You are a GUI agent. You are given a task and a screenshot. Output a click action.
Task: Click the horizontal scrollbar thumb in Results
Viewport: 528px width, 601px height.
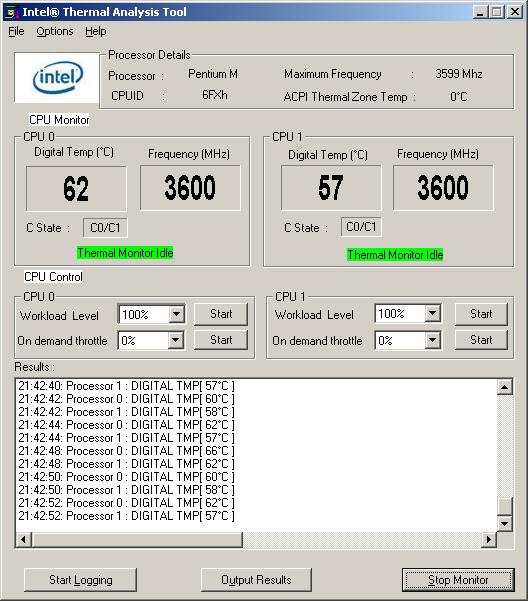(x=137, y=540)
